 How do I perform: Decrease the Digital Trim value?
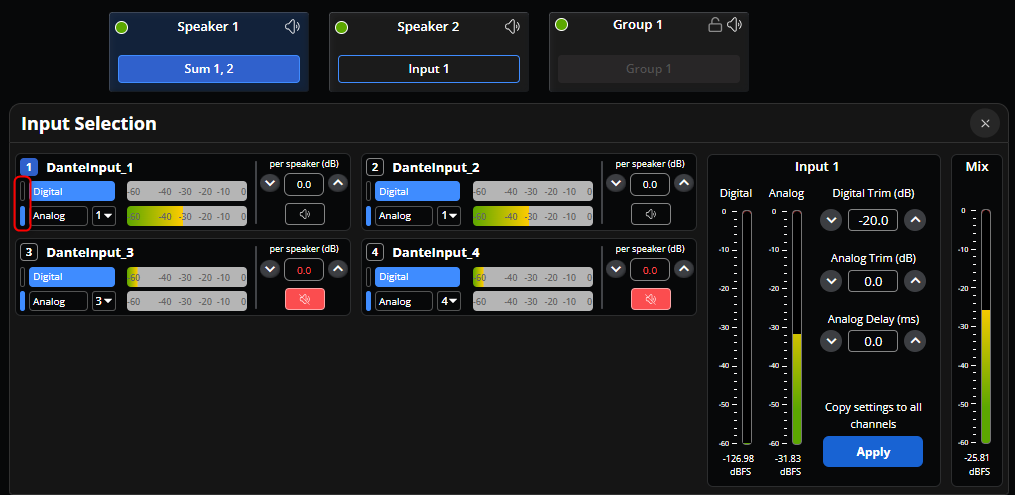click(831, 221)
